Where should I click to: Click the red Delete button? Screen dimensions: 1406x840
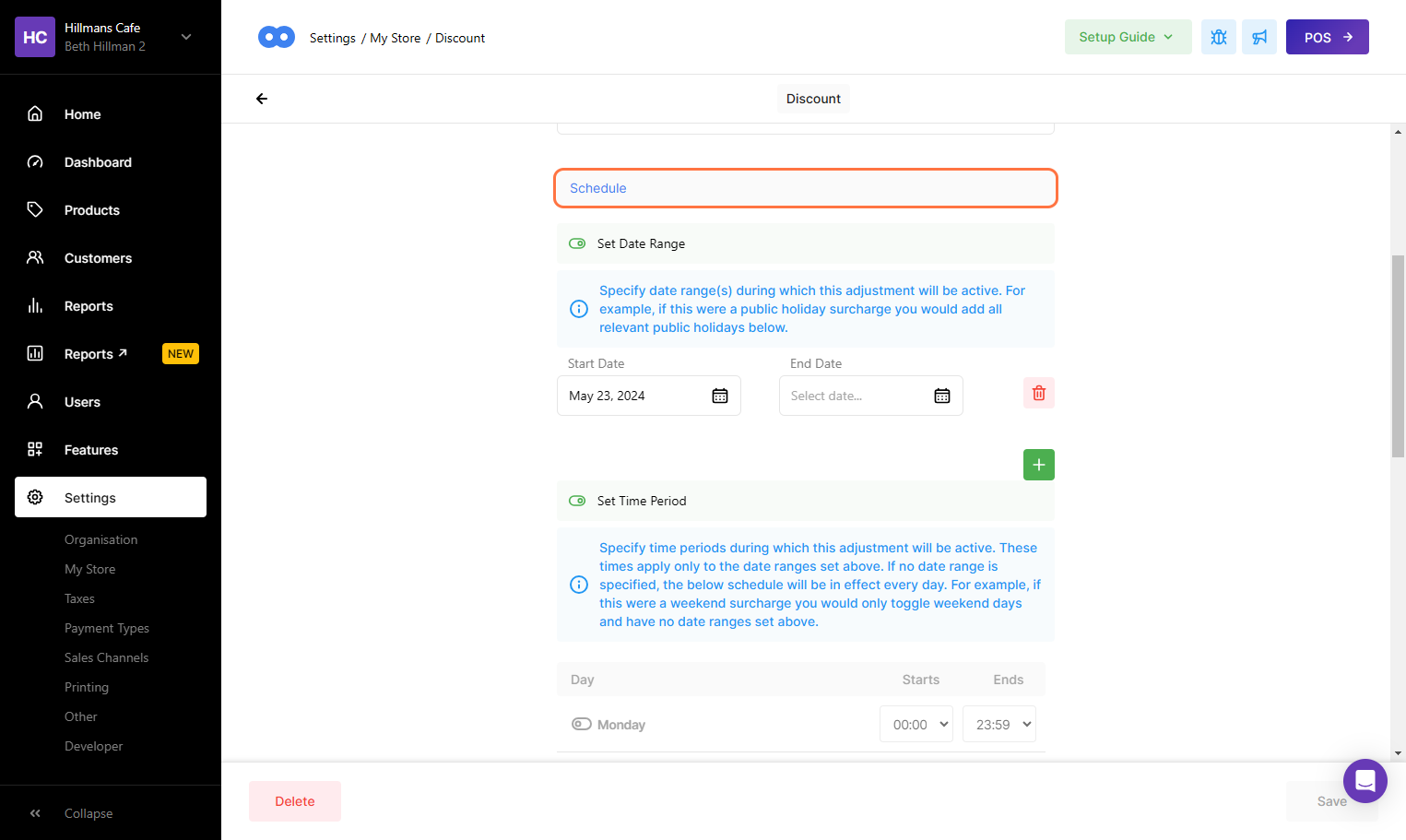294,801
